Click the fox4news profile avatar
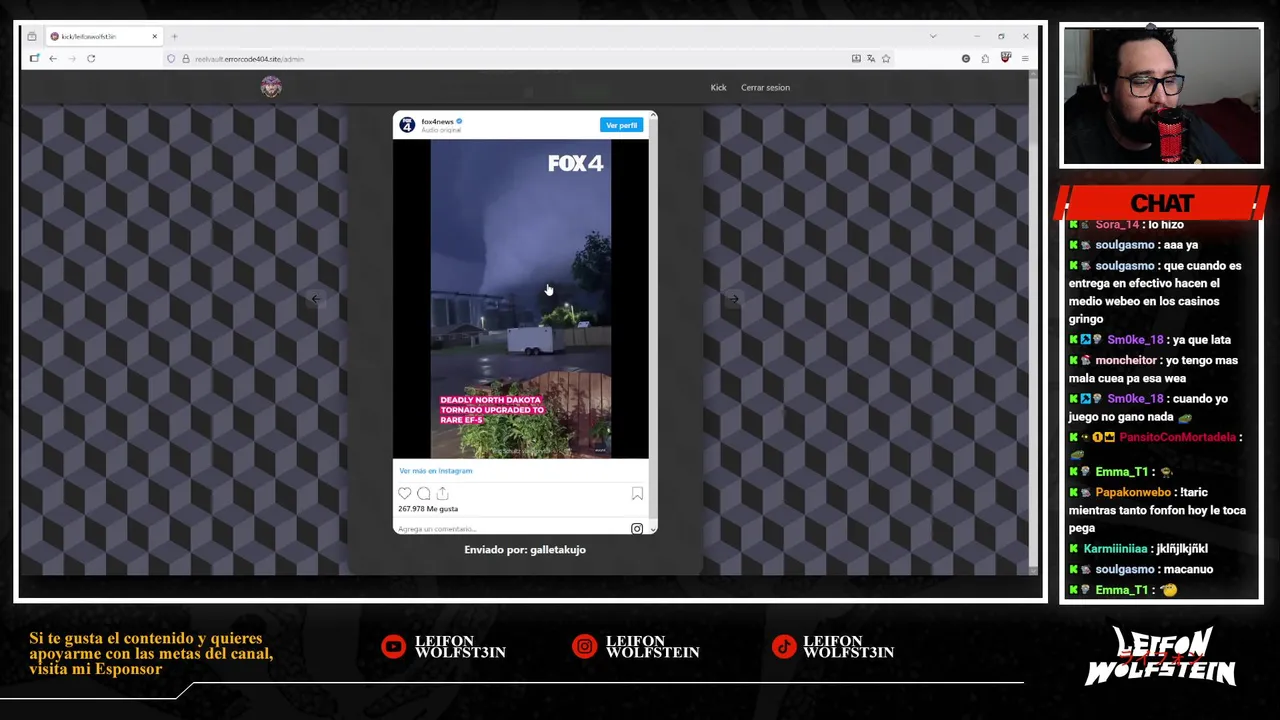Viewport: 1280px width, 720px height. 407,125
